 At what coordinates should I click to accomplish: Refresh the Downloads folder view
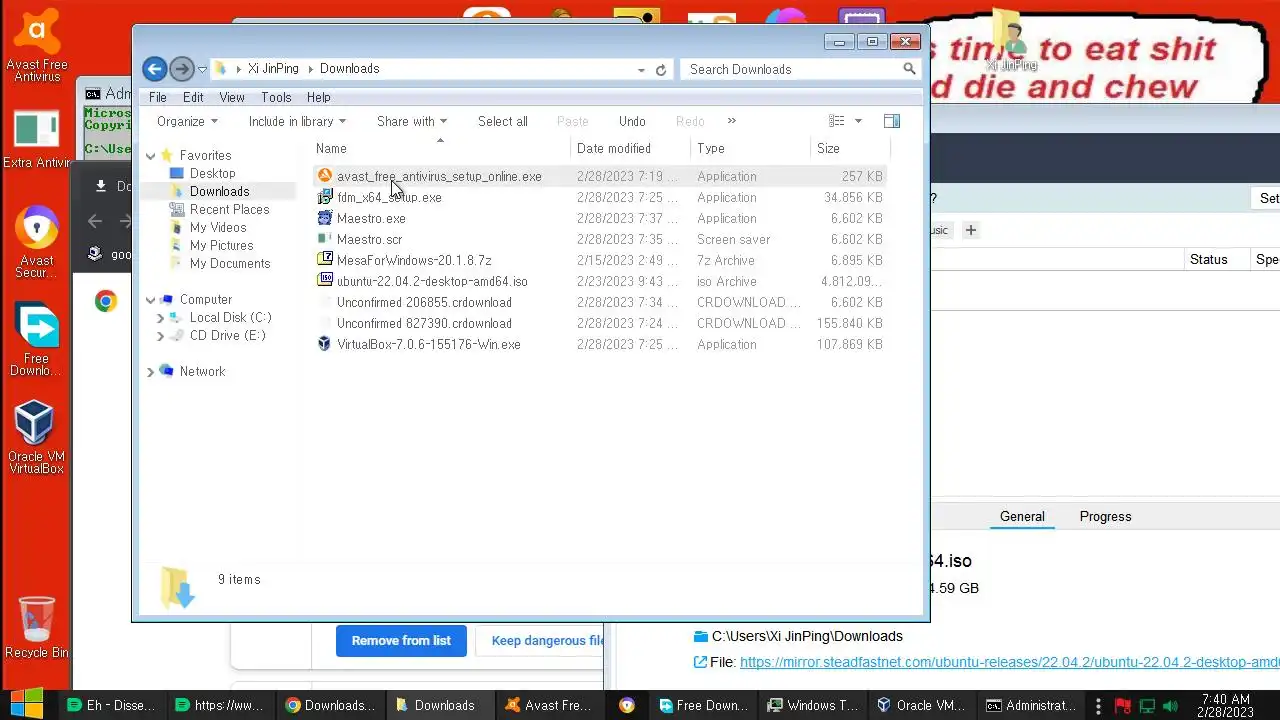[x=661, y=70]
